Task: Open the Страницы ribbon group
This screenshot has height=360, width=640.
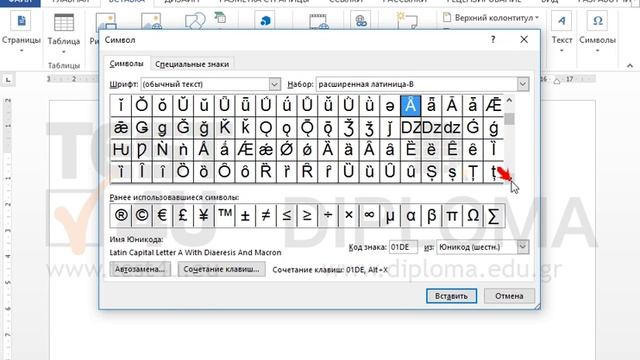Action: click(21, 33)
